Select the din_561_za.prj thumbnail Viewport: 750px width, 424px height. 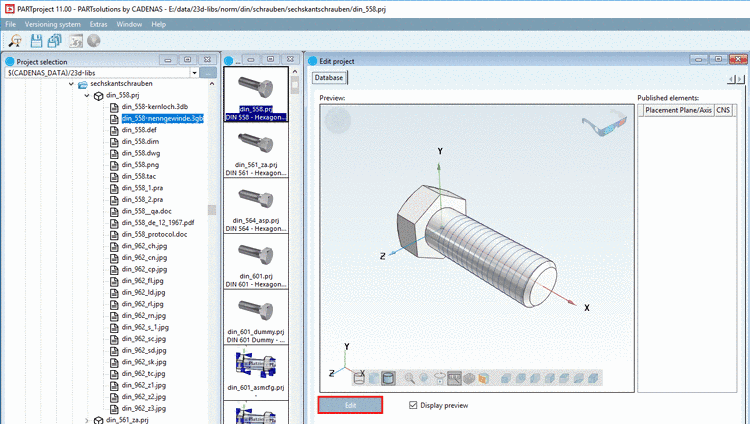tap(256, 150)
